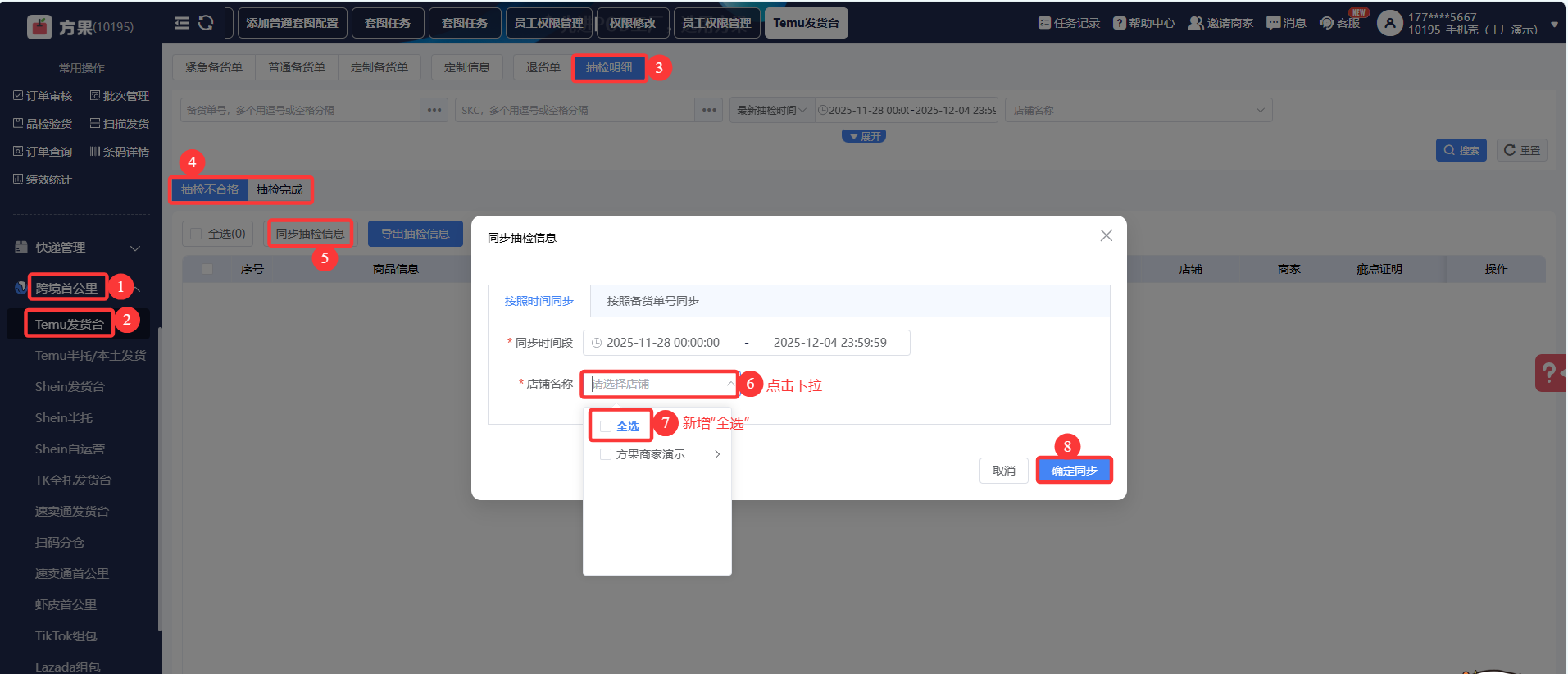
Task: Open the 最新抽检时间 dropdown
Action: click(771, 110)
